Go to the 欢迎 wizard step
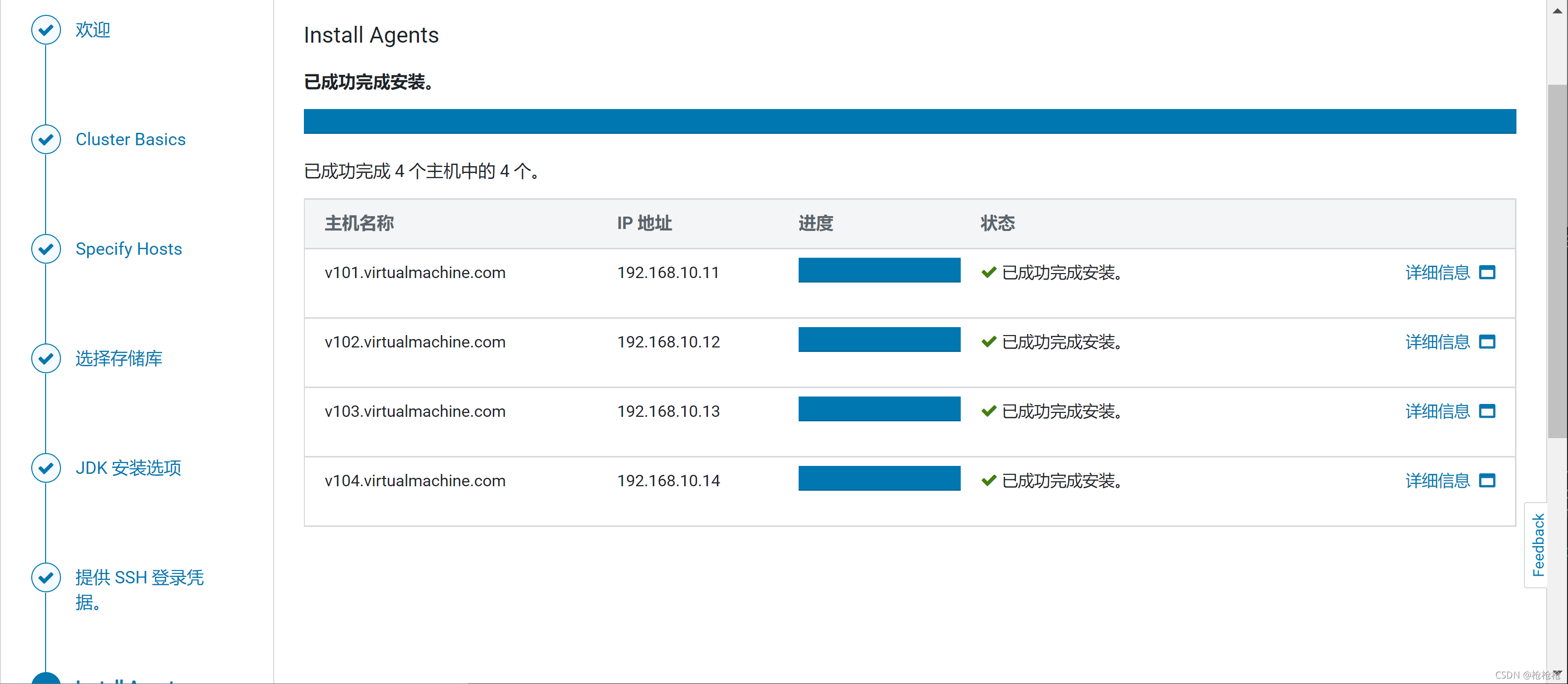The image size is (1568, 684). 93,30
